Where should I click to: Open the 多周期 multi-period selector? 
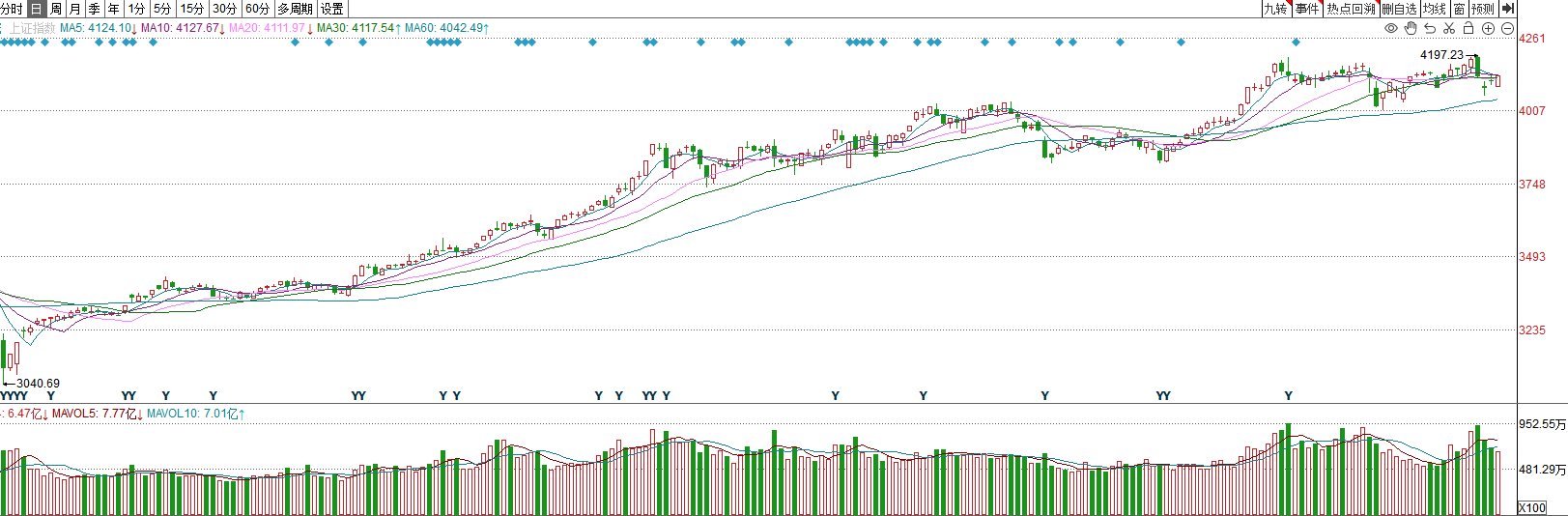[x=296, y=9]
